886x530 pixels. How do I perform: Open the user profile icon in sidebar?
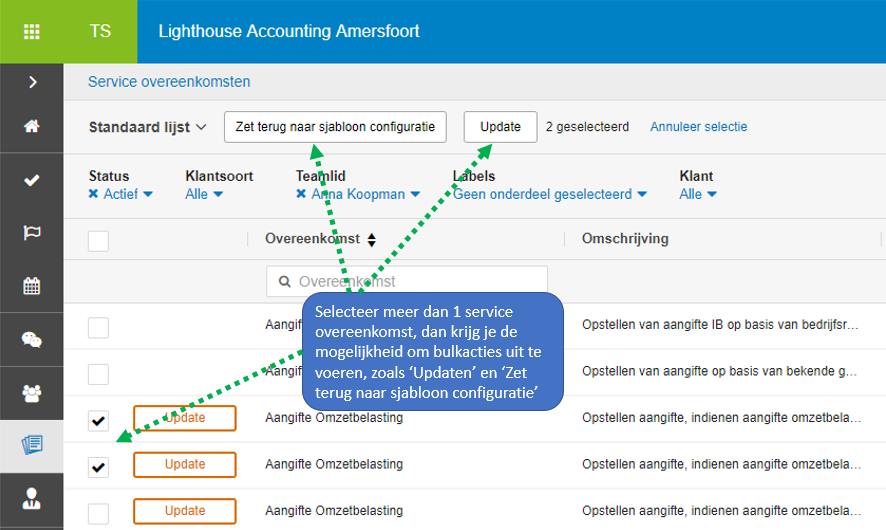pos(31,499)
